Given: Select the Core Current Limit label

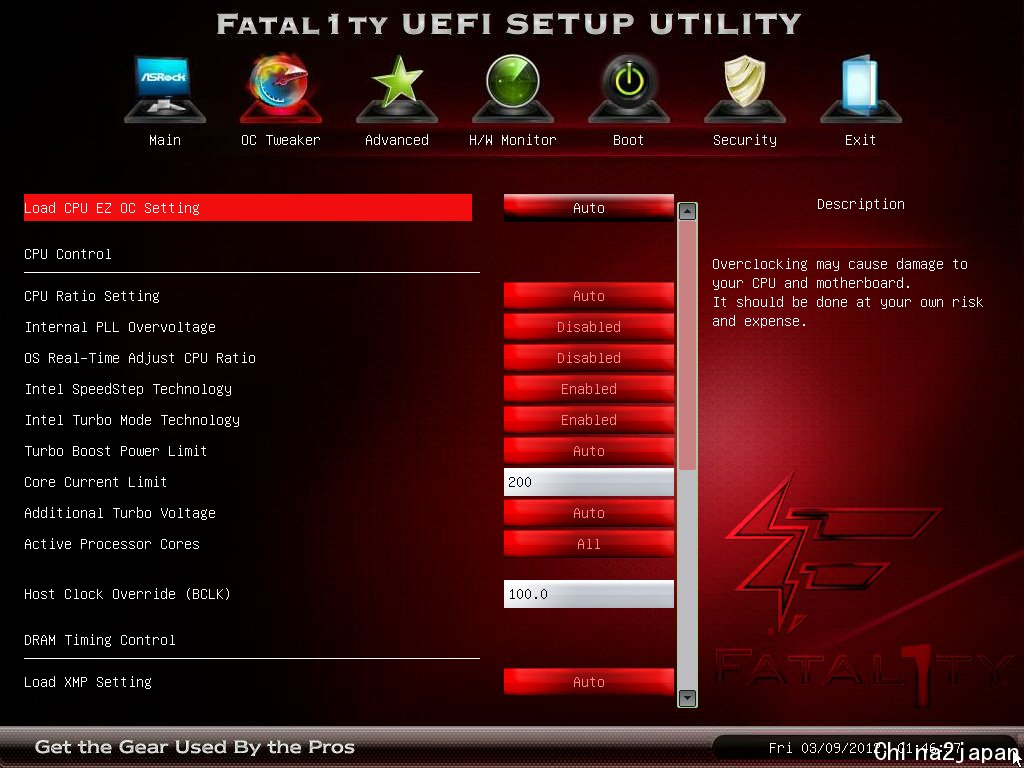Looking at the screenshot, I should pyautogui.click(x=96, y=482).
